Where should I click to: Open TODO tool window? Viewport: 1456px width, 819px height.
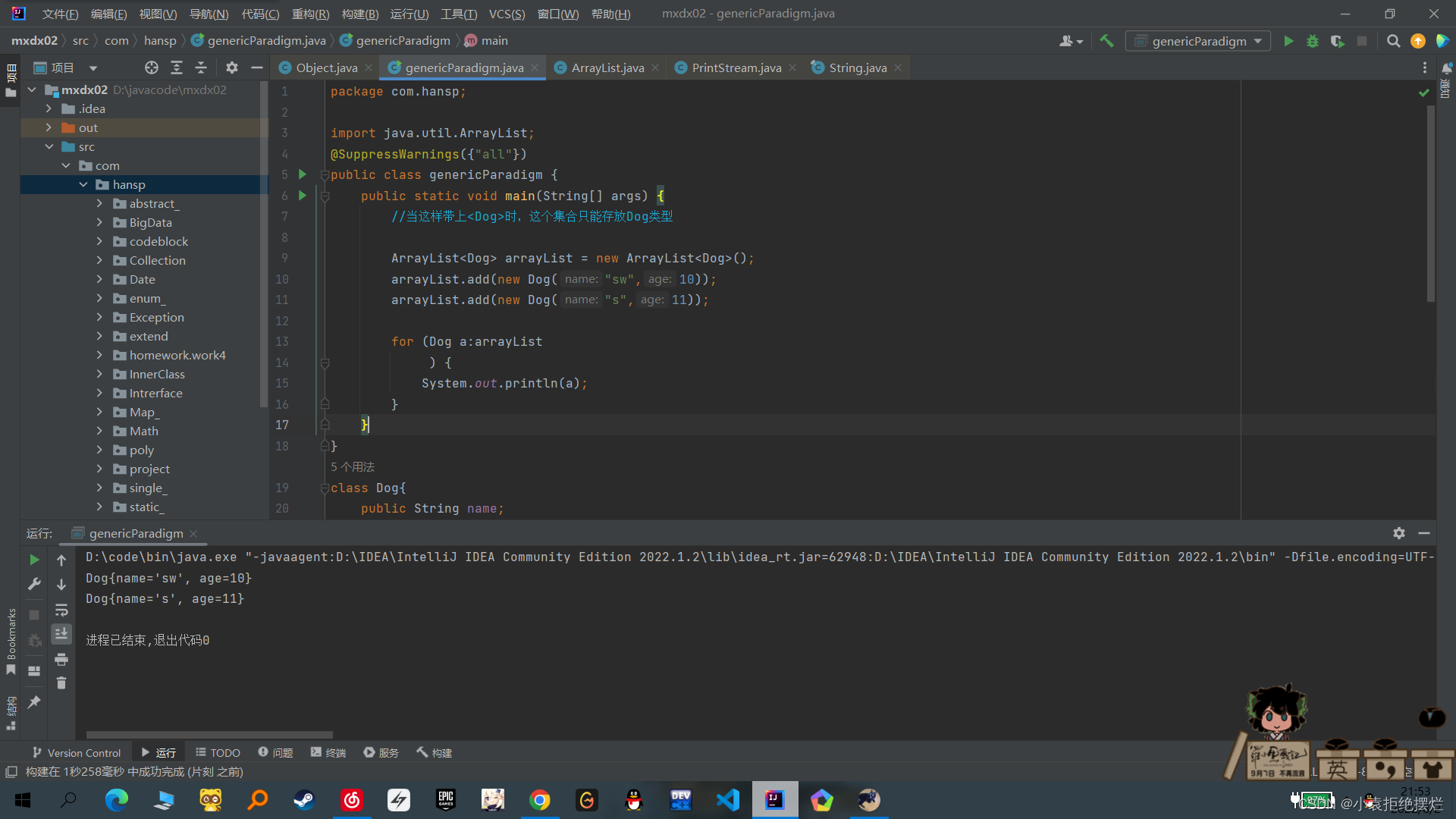click(x=218, y=752)
